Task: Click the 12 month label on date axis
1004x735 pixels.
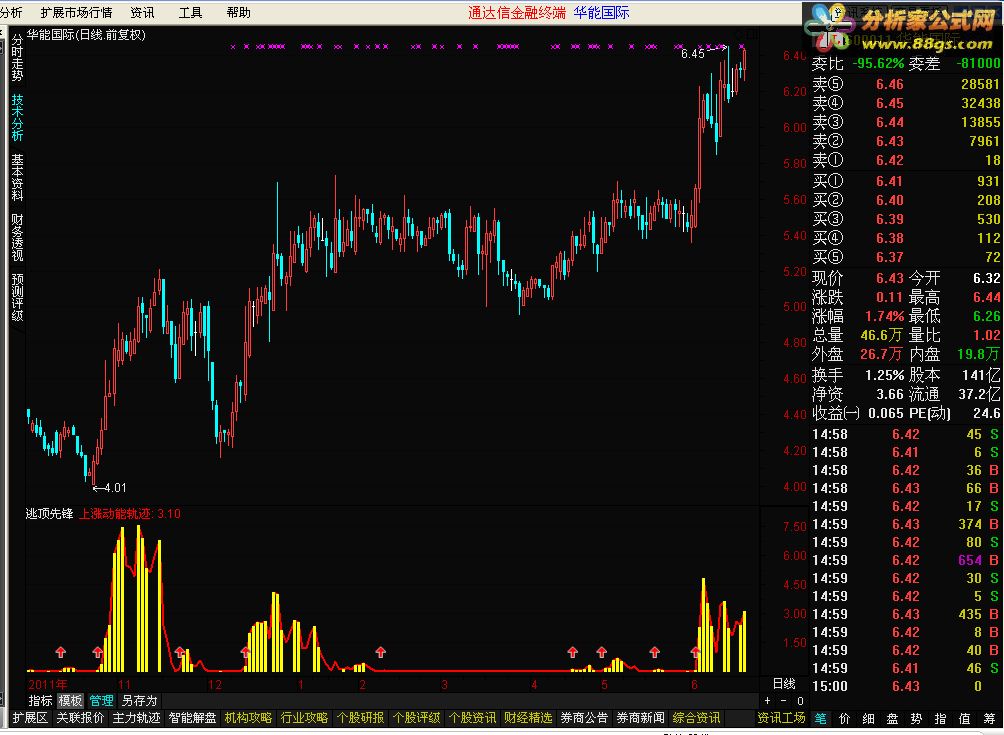Action: click(x=214, y=684)
